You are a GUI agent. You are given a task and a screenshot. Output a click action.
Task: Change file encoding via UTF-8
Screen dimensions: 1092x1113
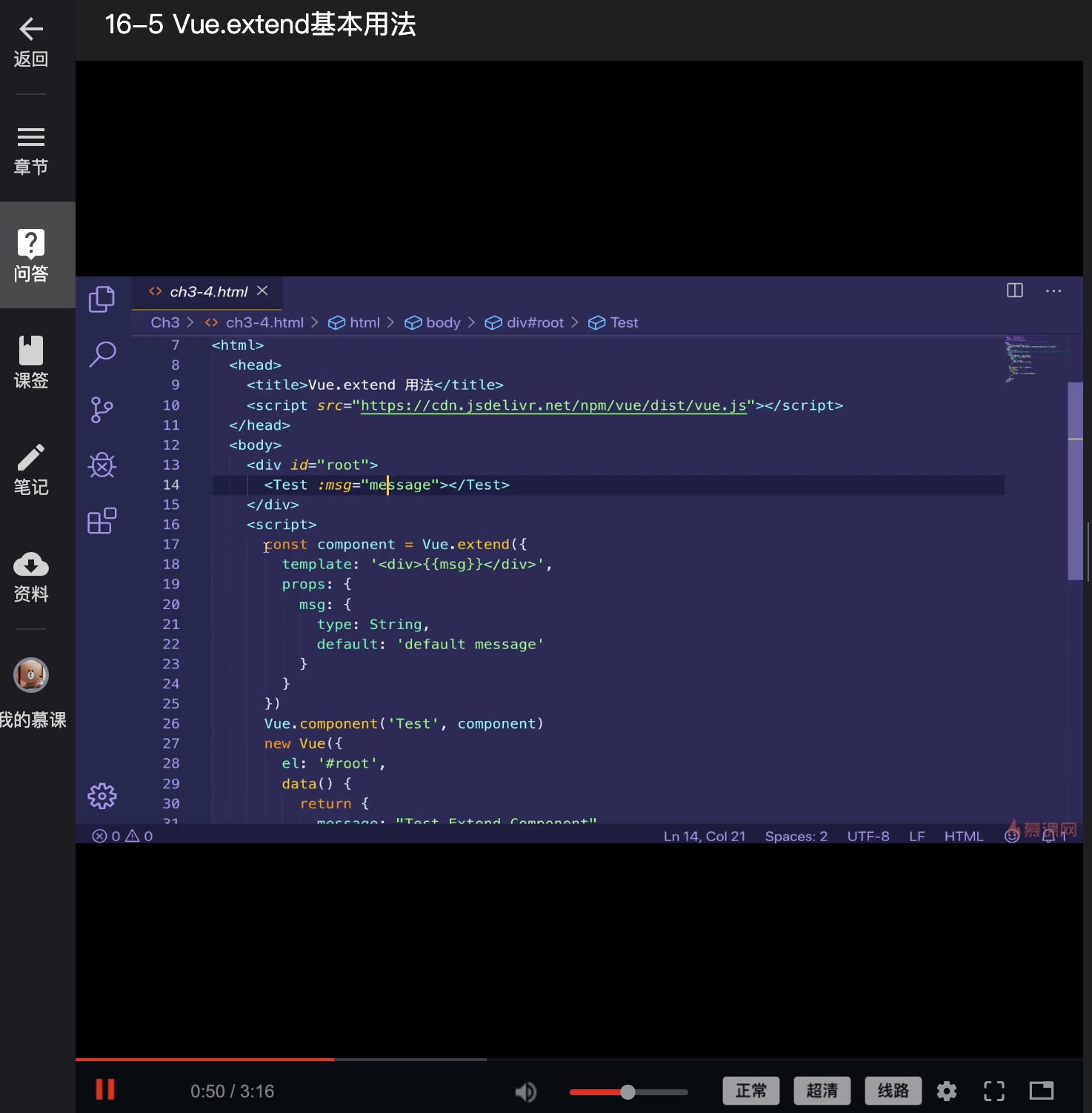tap(868, 836)
